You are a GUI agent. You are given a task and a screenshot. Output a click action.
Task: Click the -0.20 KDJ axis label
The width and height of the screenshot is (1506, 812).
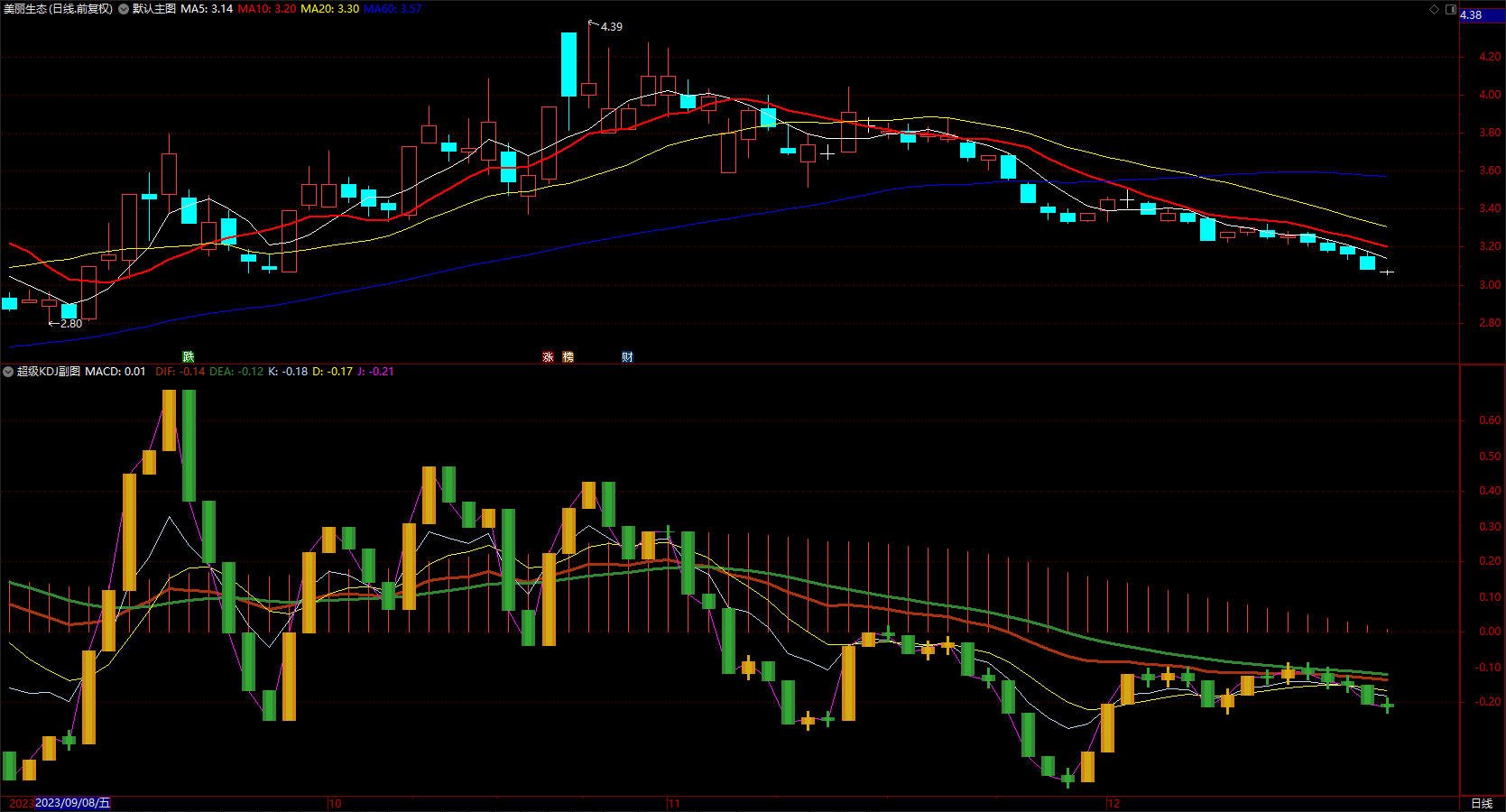point(1488,702)
